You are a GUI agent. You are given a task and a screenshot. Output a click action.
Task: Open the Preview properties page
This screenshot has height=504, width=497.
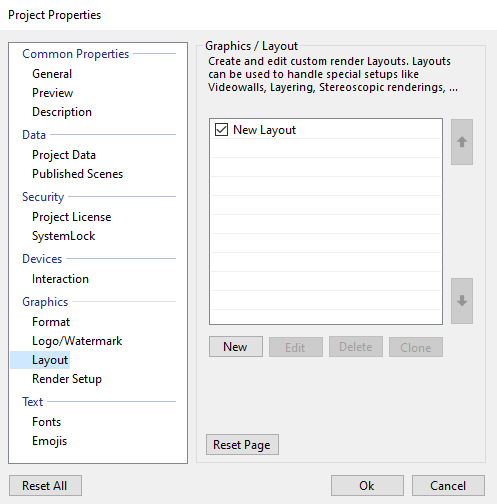click(x=53, y=93)
